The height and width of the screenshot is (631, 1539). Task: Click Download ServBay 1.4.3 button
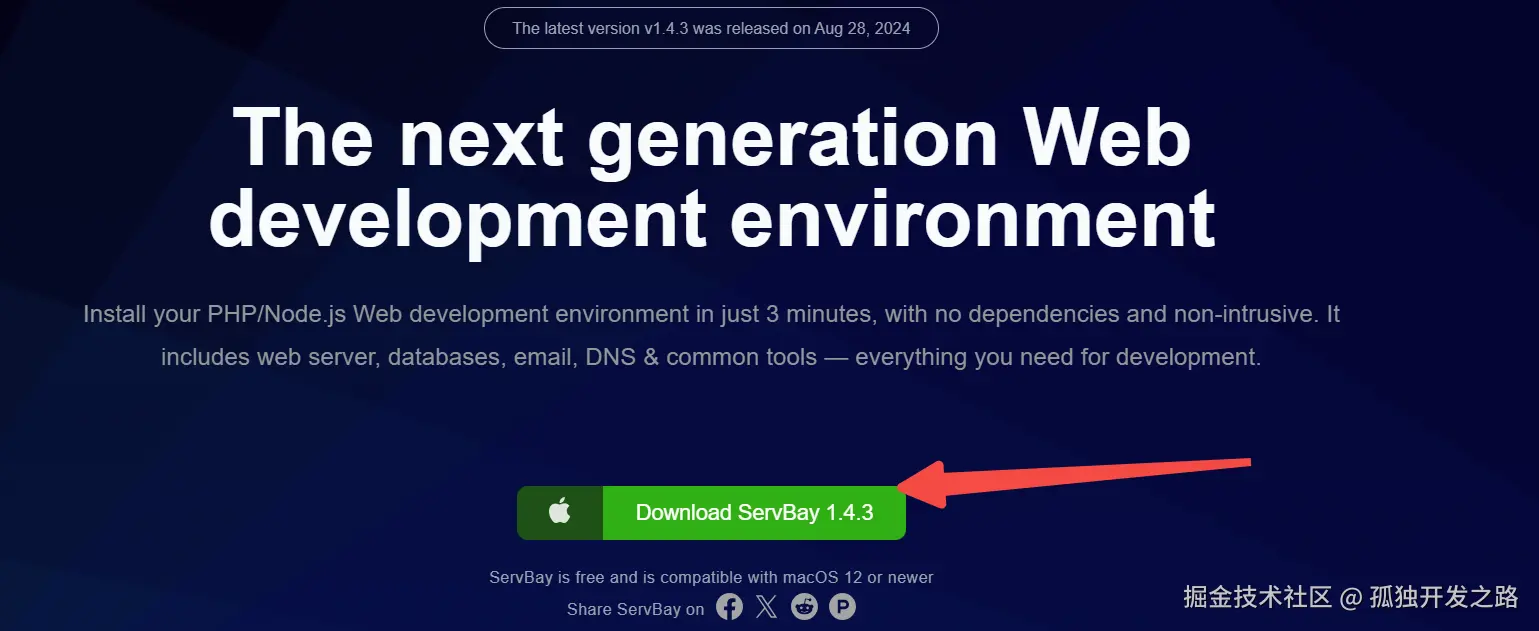pos(711,513)
